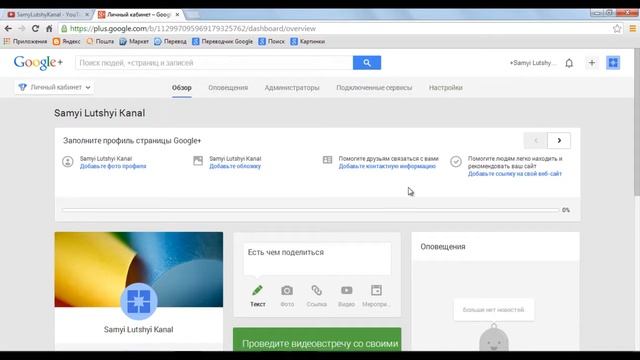
Task: Click the plus share icon in the header
Action: (x=591, y=63)
